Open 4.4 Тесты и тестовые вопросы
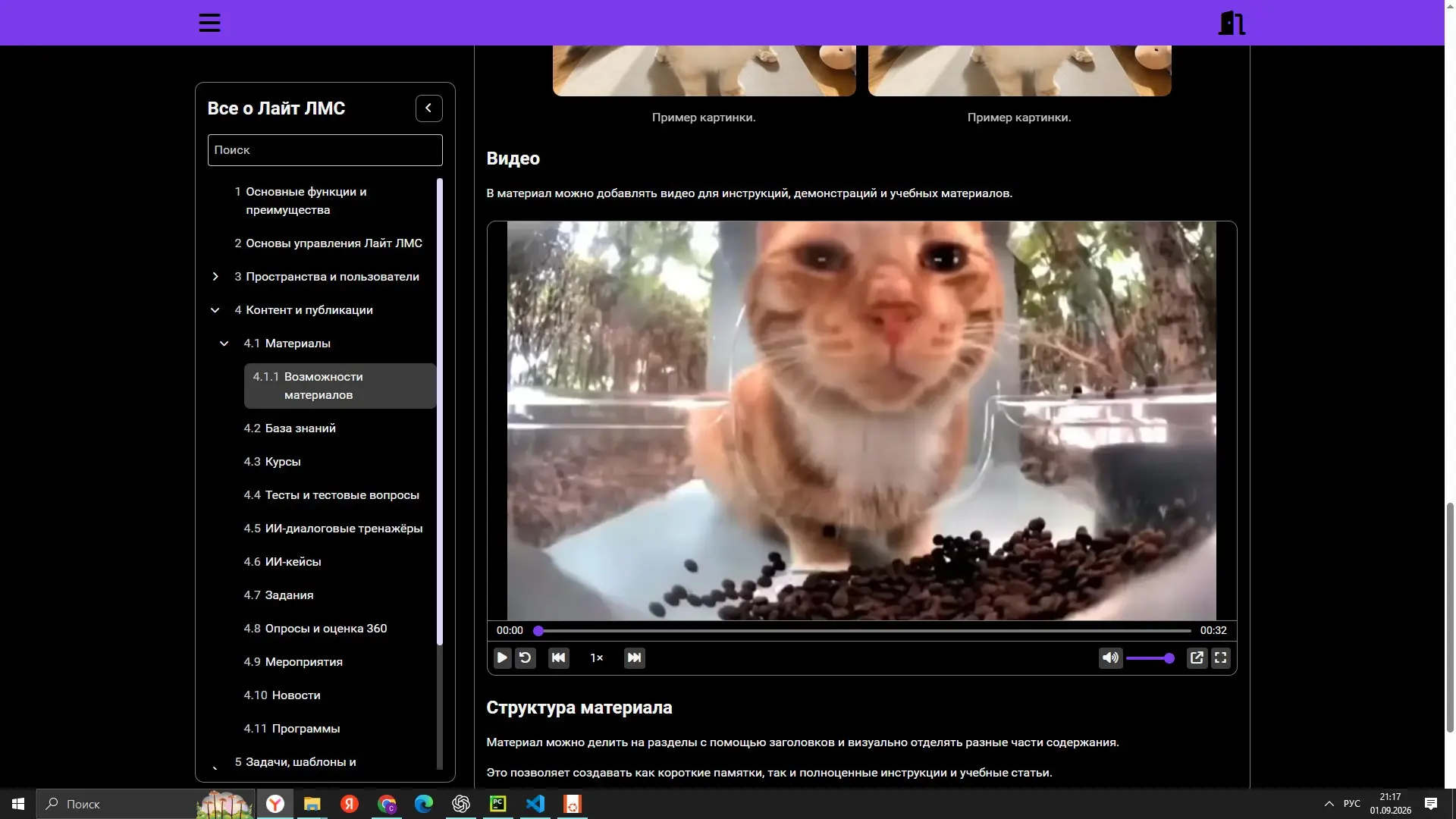Viewport: 1456px width, 819px height. pyautogui.click(x=331, y=495)
